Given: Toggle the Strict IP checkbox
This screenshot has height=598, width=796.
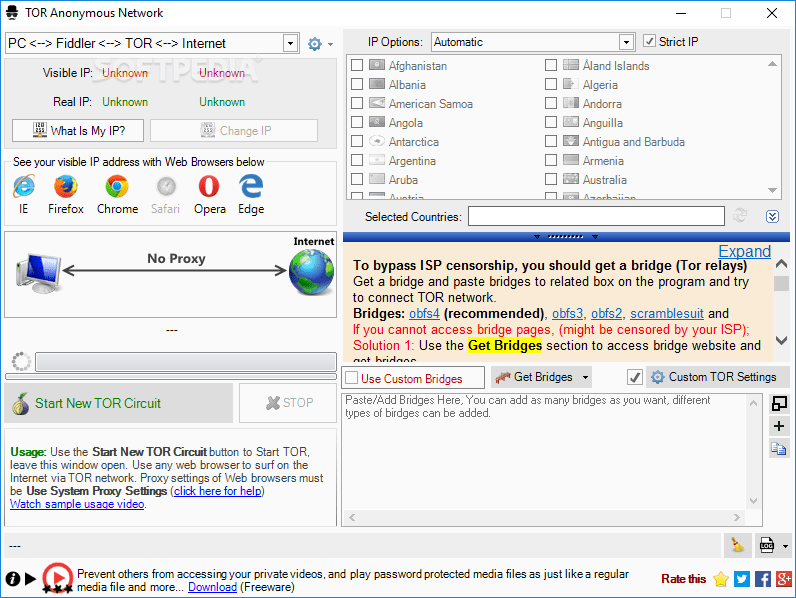Looking at the screenshot, I should [x=649, y=41].
